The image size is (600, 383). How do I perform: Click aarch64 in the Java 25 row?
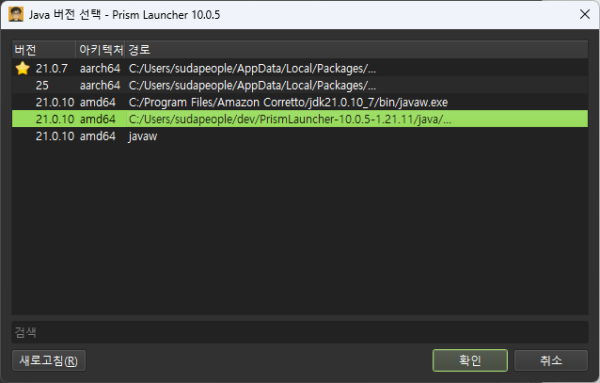100,85
